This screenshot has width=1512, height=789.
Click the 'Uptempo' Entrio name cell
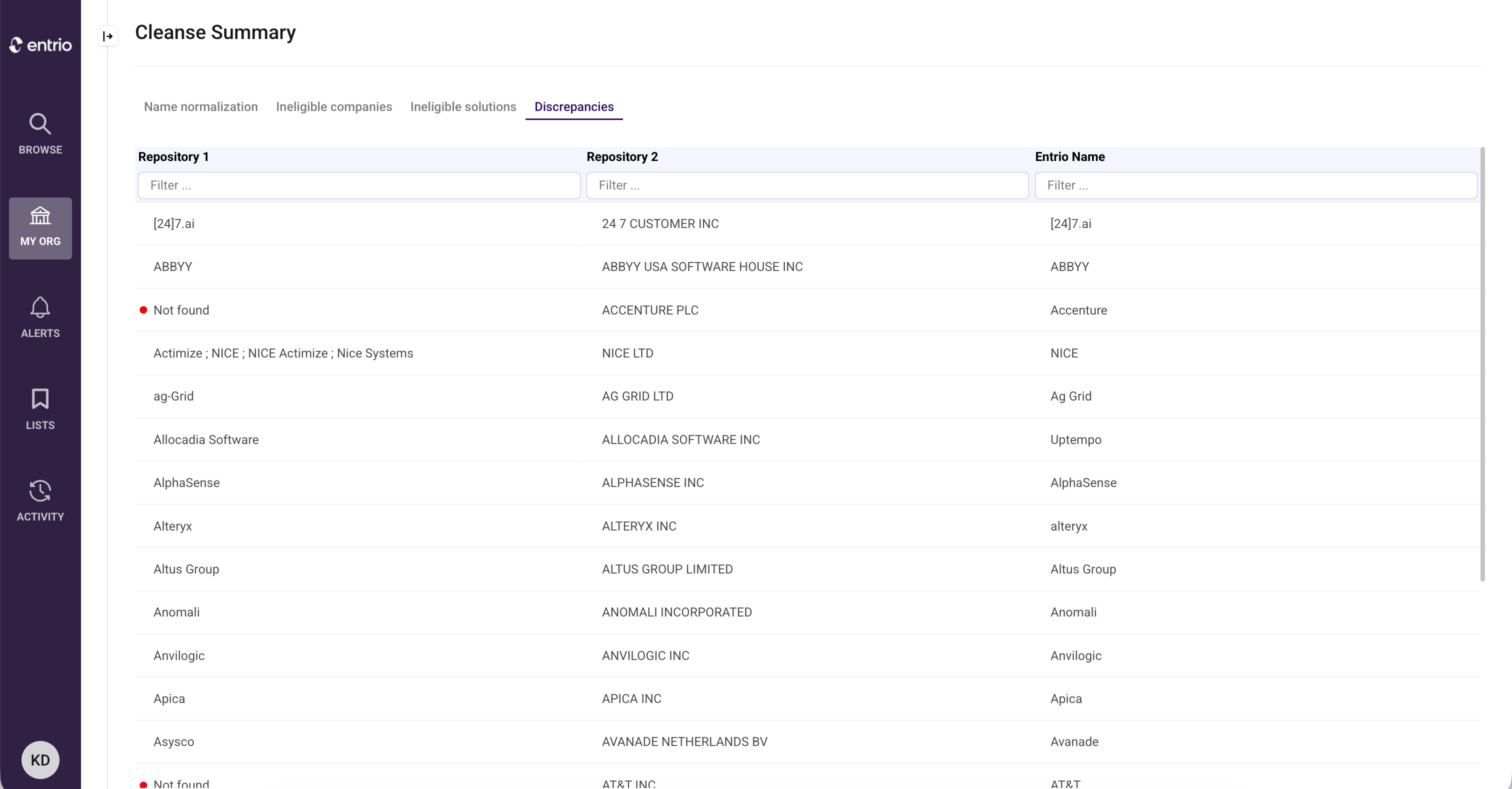tap(1075, 439)
